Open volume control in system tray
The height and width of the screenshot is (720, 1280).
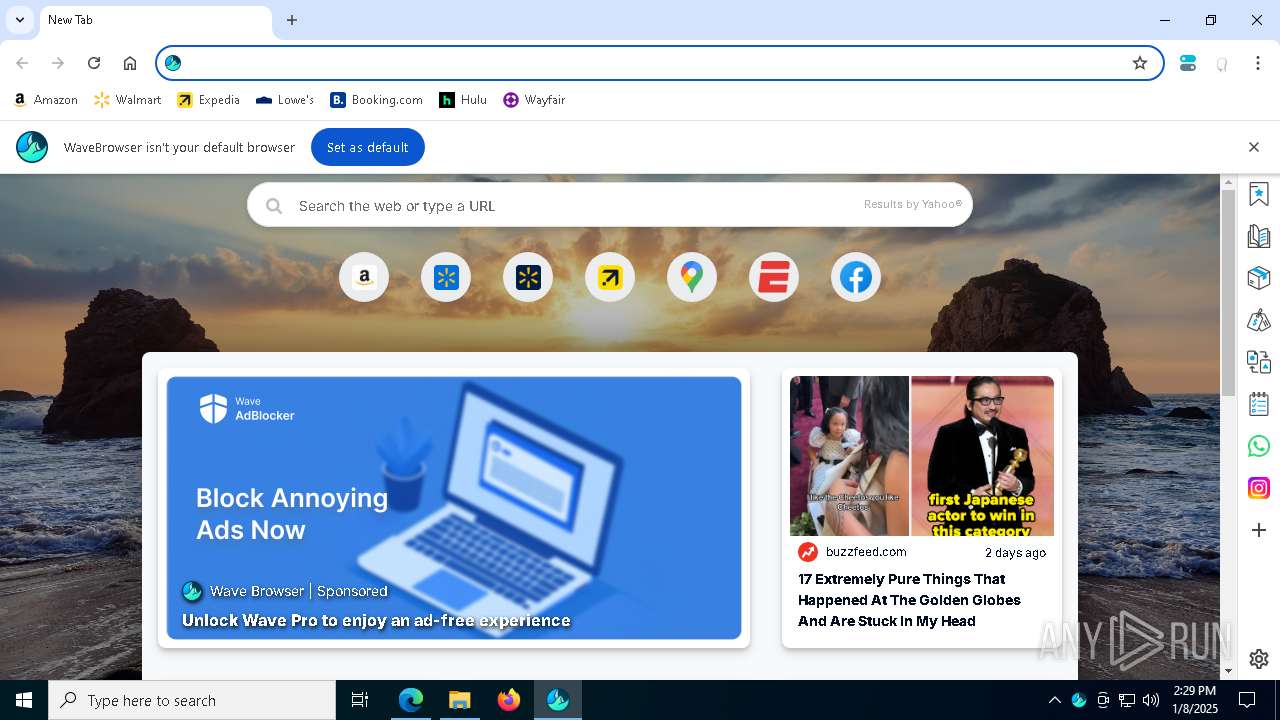tap(1151, 700)
